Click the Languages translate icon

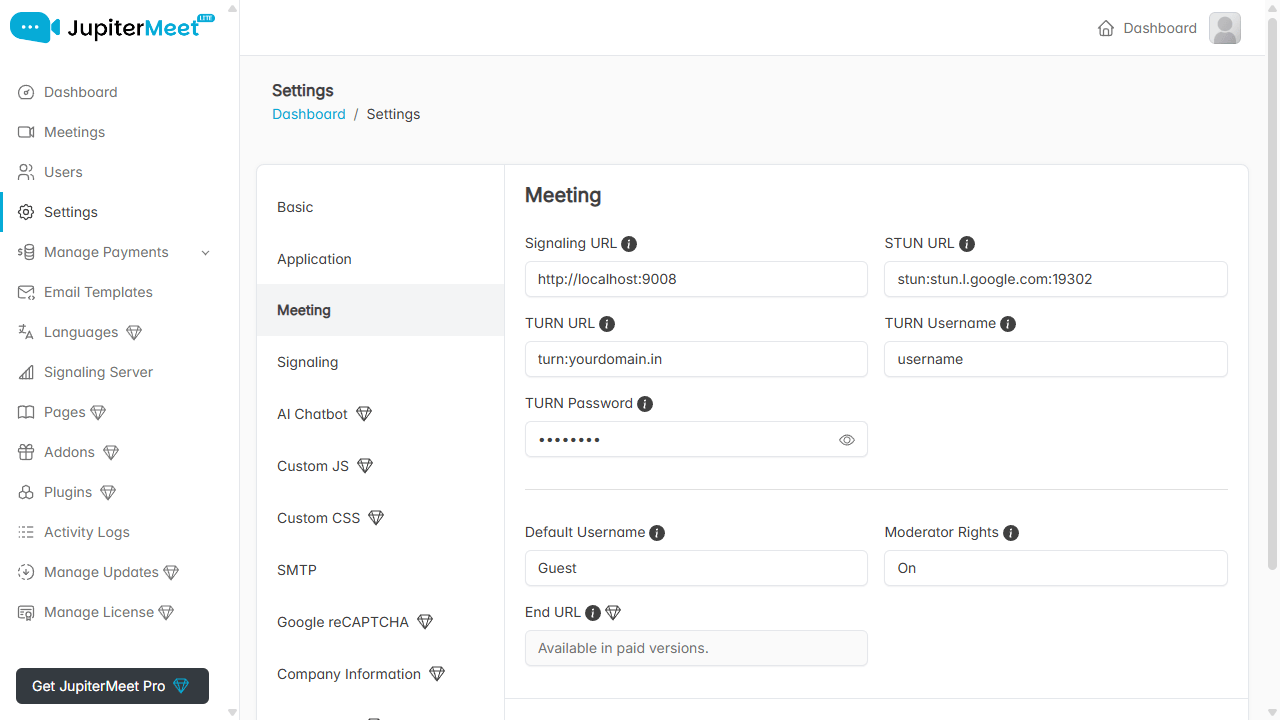26,332
